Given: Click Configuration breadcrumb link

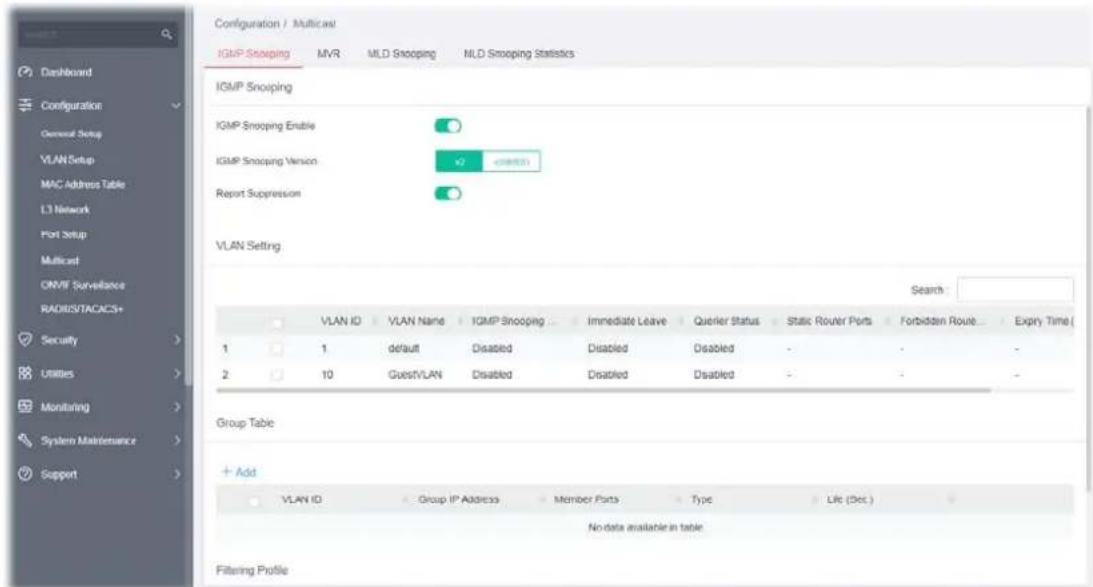Looking at the screenshot, I should click(247, 24).
